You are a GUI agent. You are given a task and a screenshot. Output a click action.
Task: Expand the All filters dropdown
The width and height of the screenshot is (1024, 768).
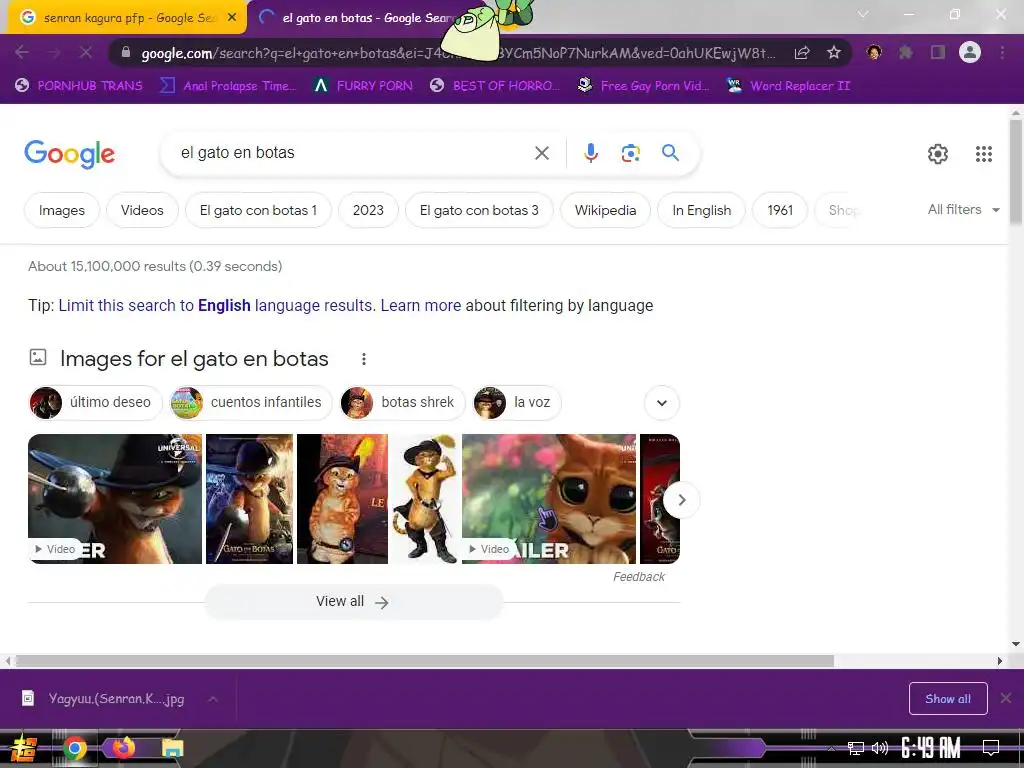(963, 210)
